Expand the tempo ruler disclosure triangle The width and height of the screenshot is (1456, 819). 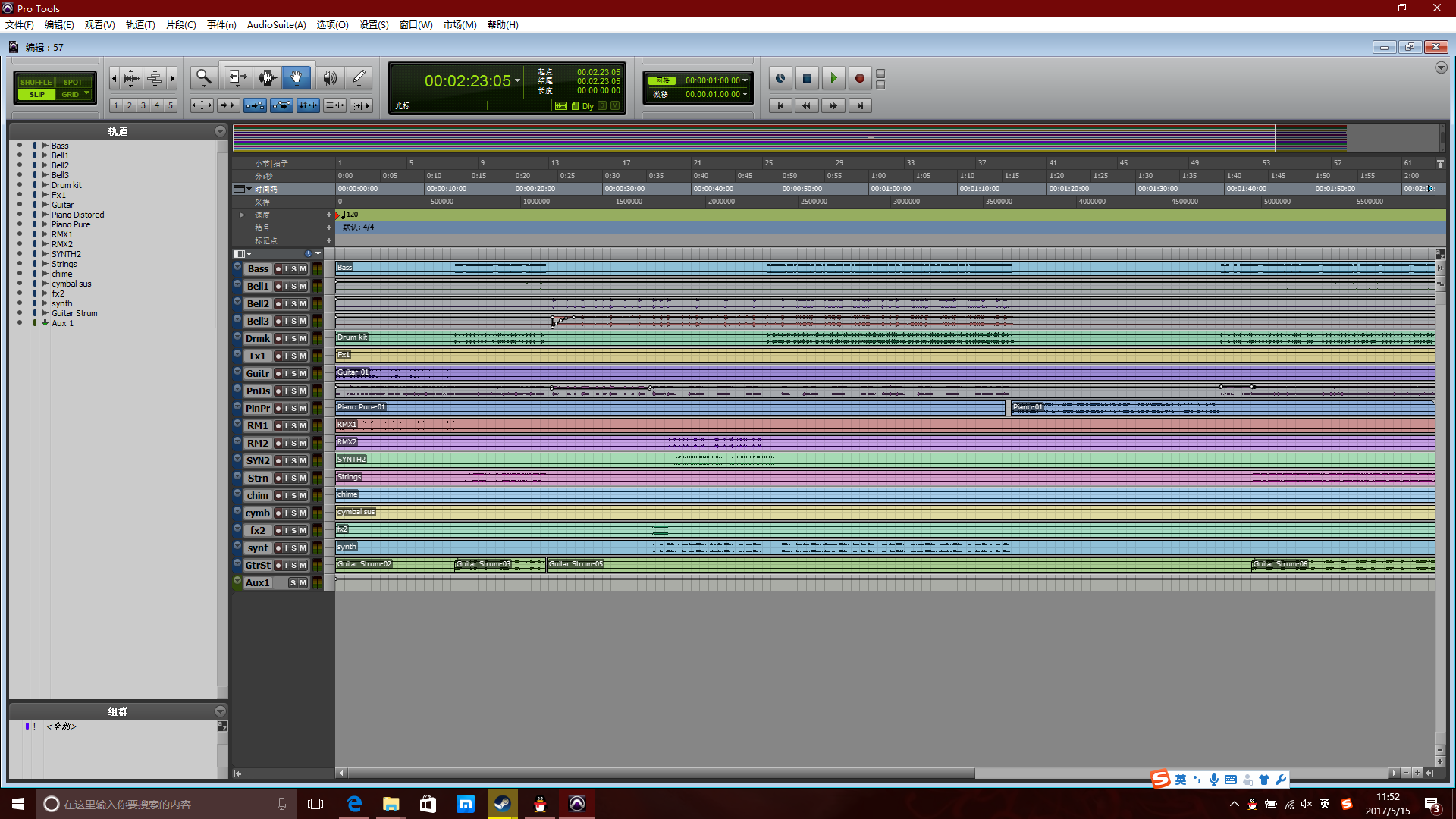coord(242,215)
